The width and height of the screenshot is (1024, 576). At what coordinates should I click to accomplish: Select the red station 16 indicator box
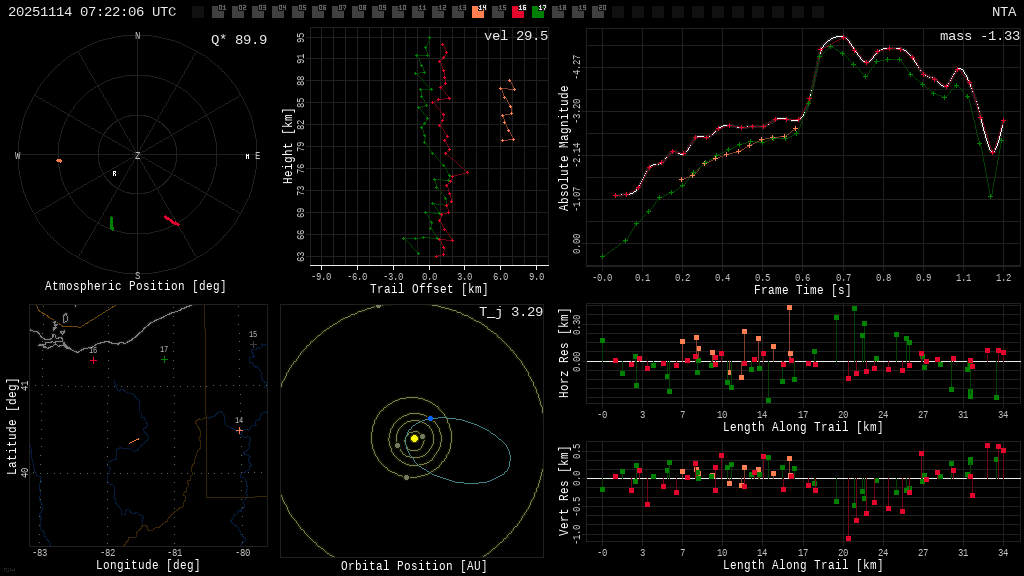518,12
